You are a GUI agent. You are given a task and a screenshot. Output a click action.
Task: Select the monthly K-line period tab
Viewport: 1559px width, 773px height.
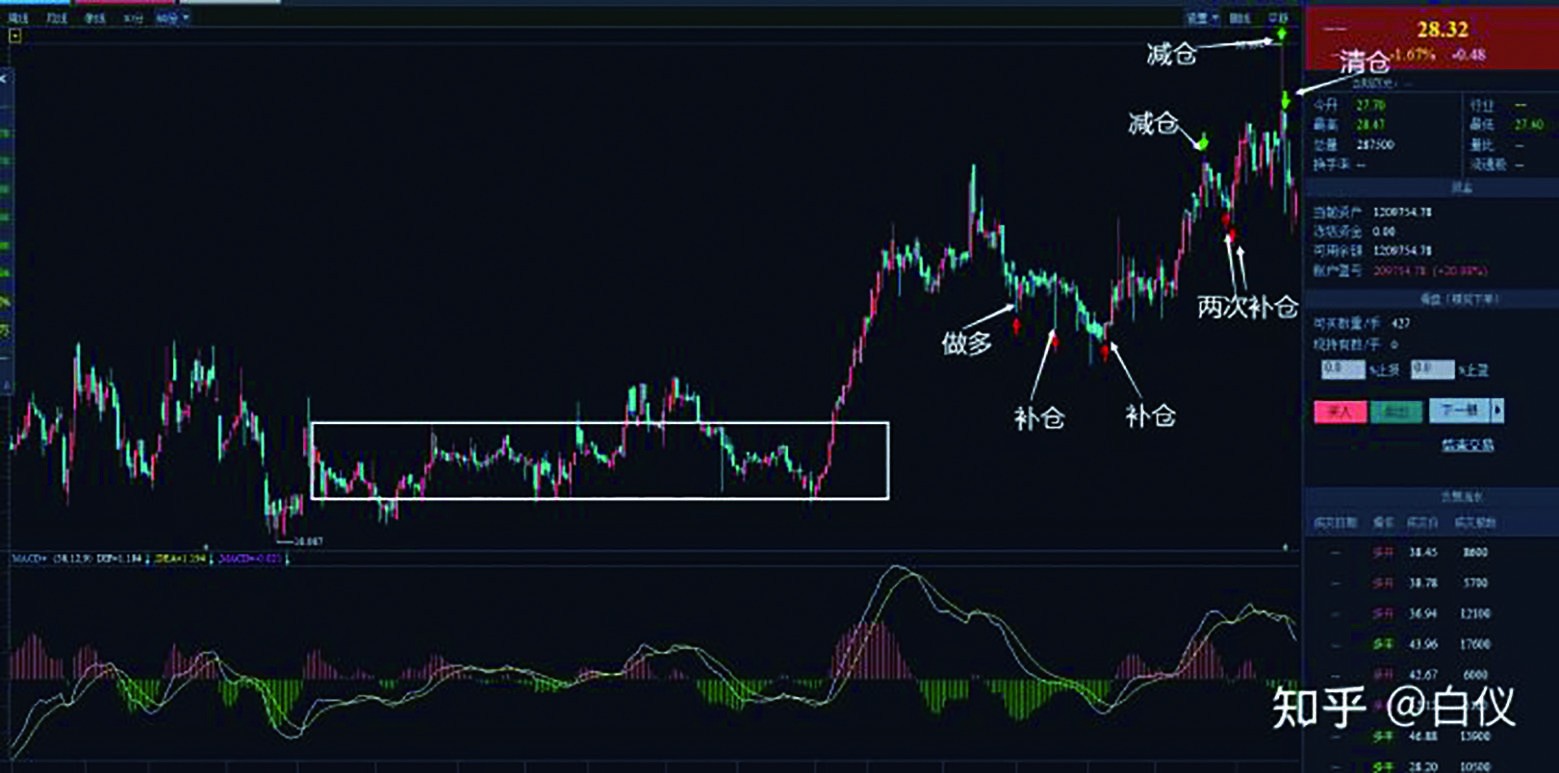pyautogui.click(x=56, y=19)
